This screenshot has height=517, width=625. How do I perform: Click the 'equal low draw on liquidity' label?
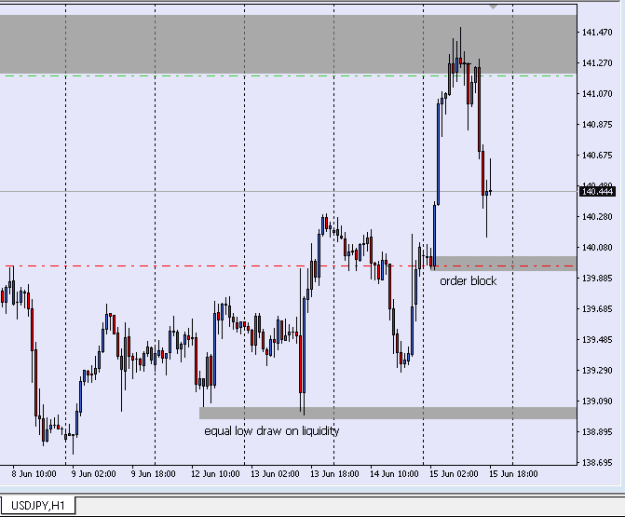coord(271,431)
